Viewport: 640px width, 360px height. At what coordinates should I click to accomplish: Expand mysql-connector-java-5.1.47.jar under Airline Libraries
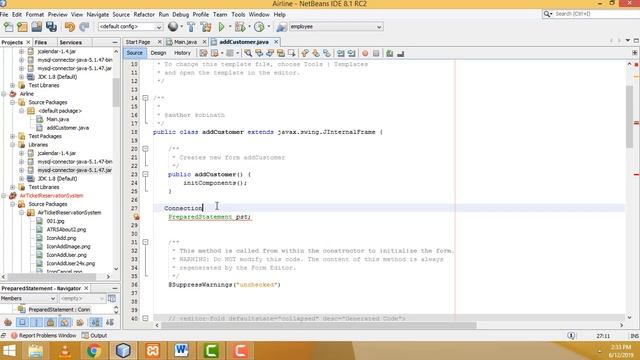(x=22, y=170)
